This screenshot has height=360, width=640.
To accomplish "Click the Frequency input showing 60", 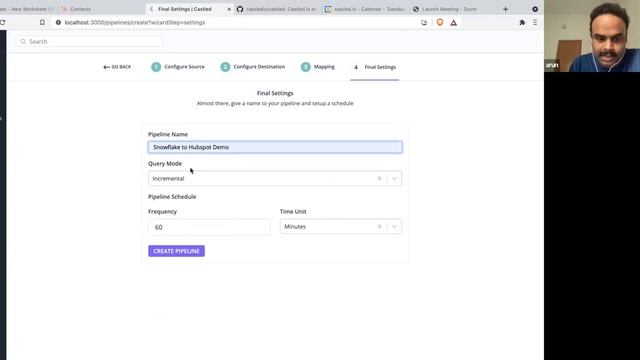I will pos(209,227).
